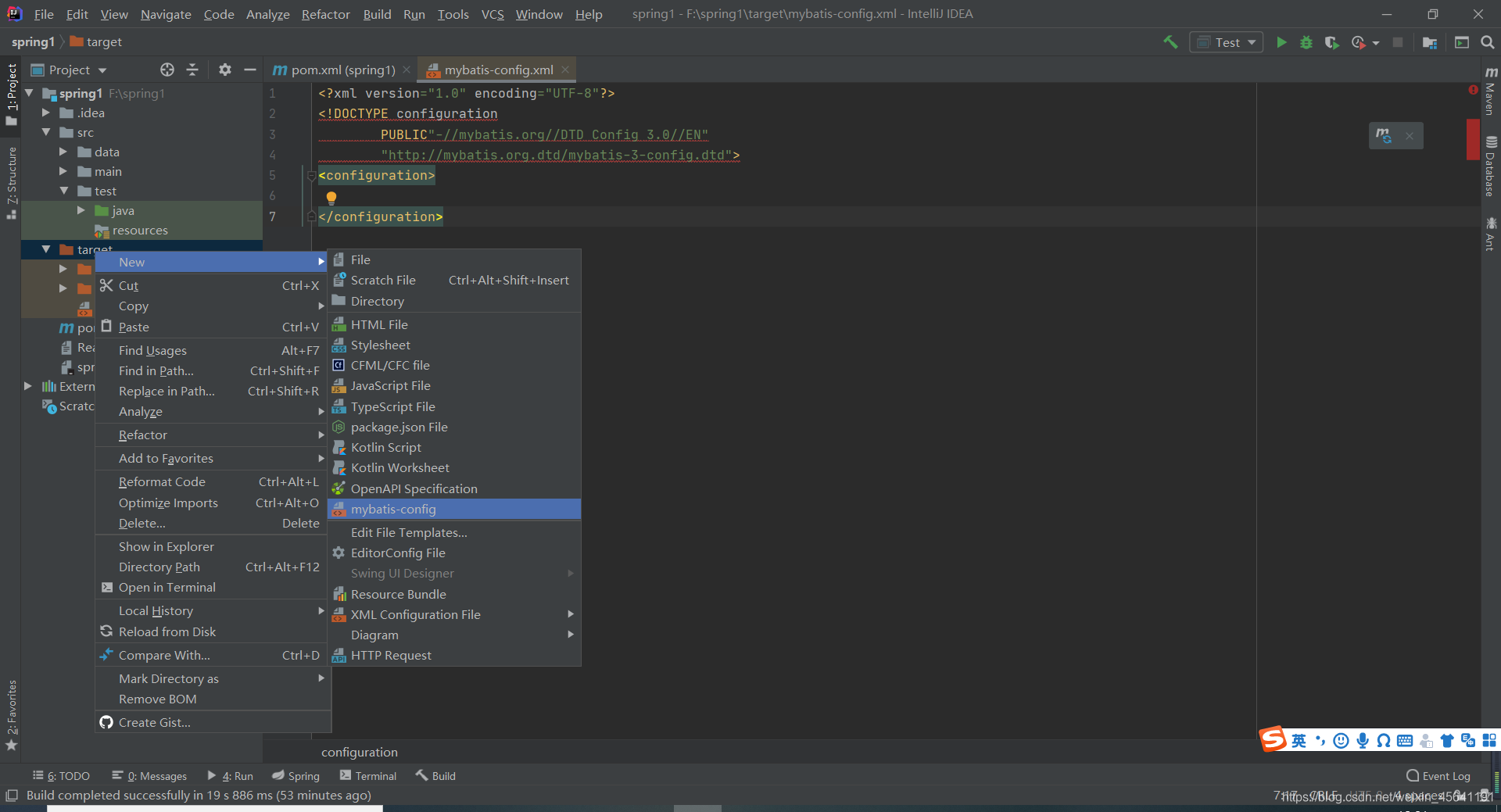Collapse the spring1 root node
1501x812 pixels.
pyautogui.click(x=30, y=93)
